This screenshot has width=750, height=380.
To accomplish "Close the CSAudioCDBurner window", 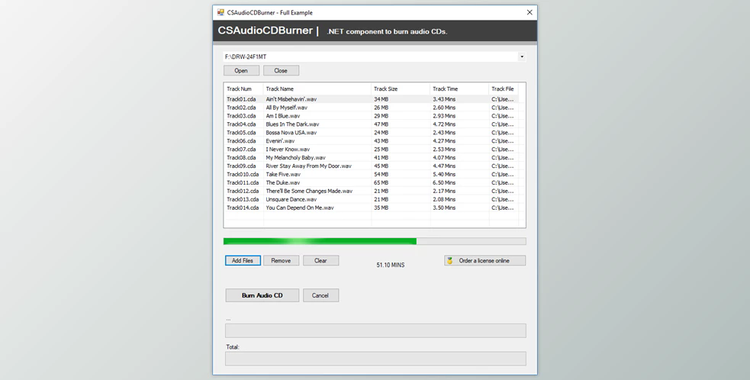I will (x=529, y=12).
